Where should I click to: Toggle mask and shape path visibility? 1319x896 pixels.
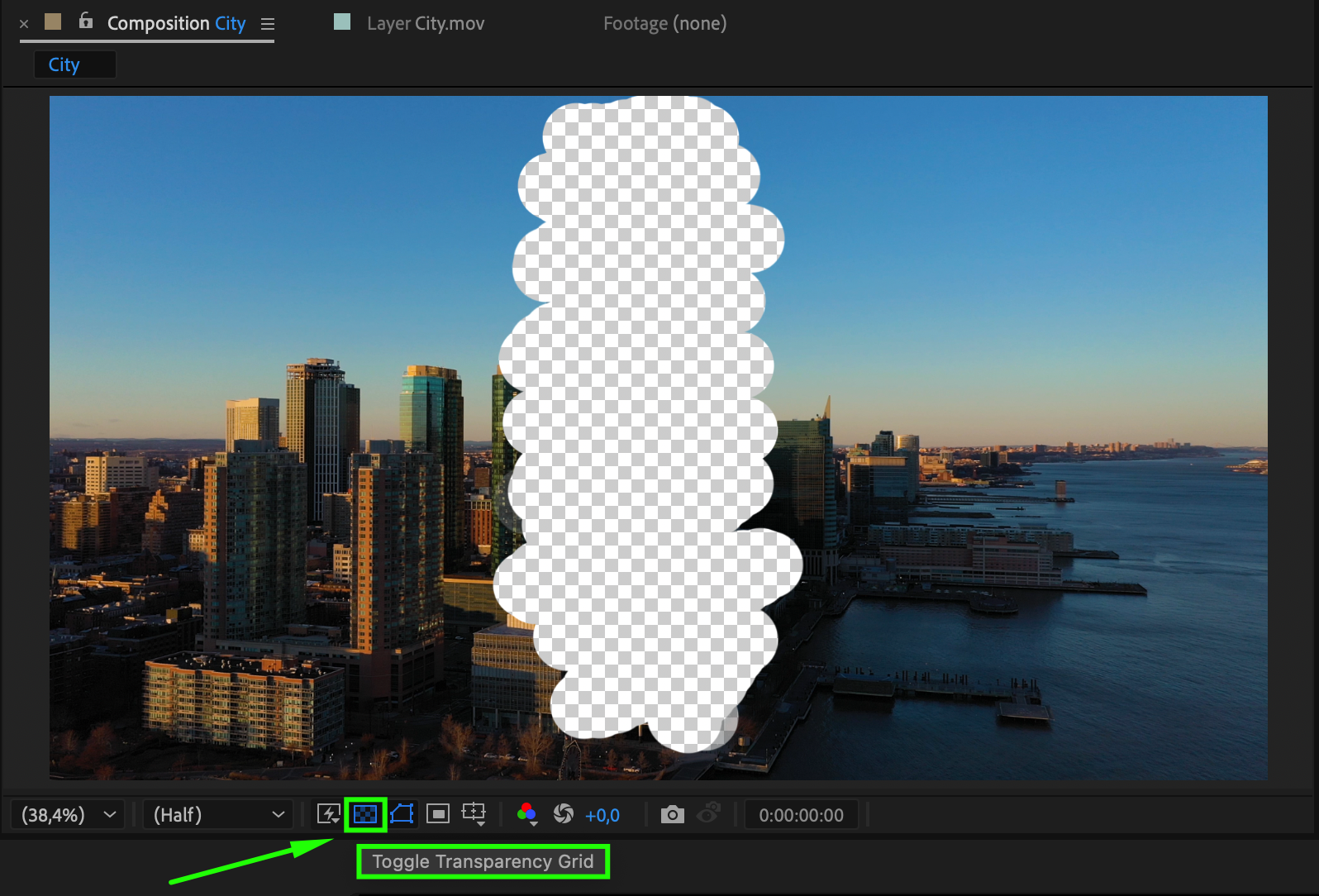402,814
